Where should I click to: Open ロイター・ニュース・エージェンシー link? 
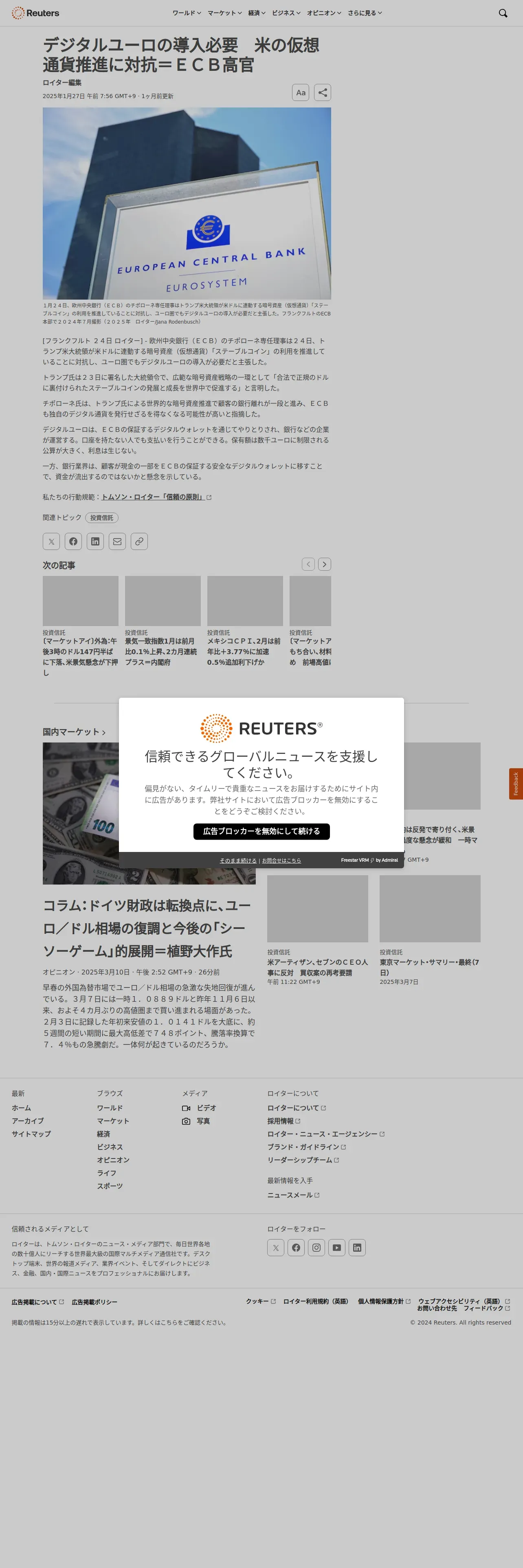click(x=326, y=1134)
